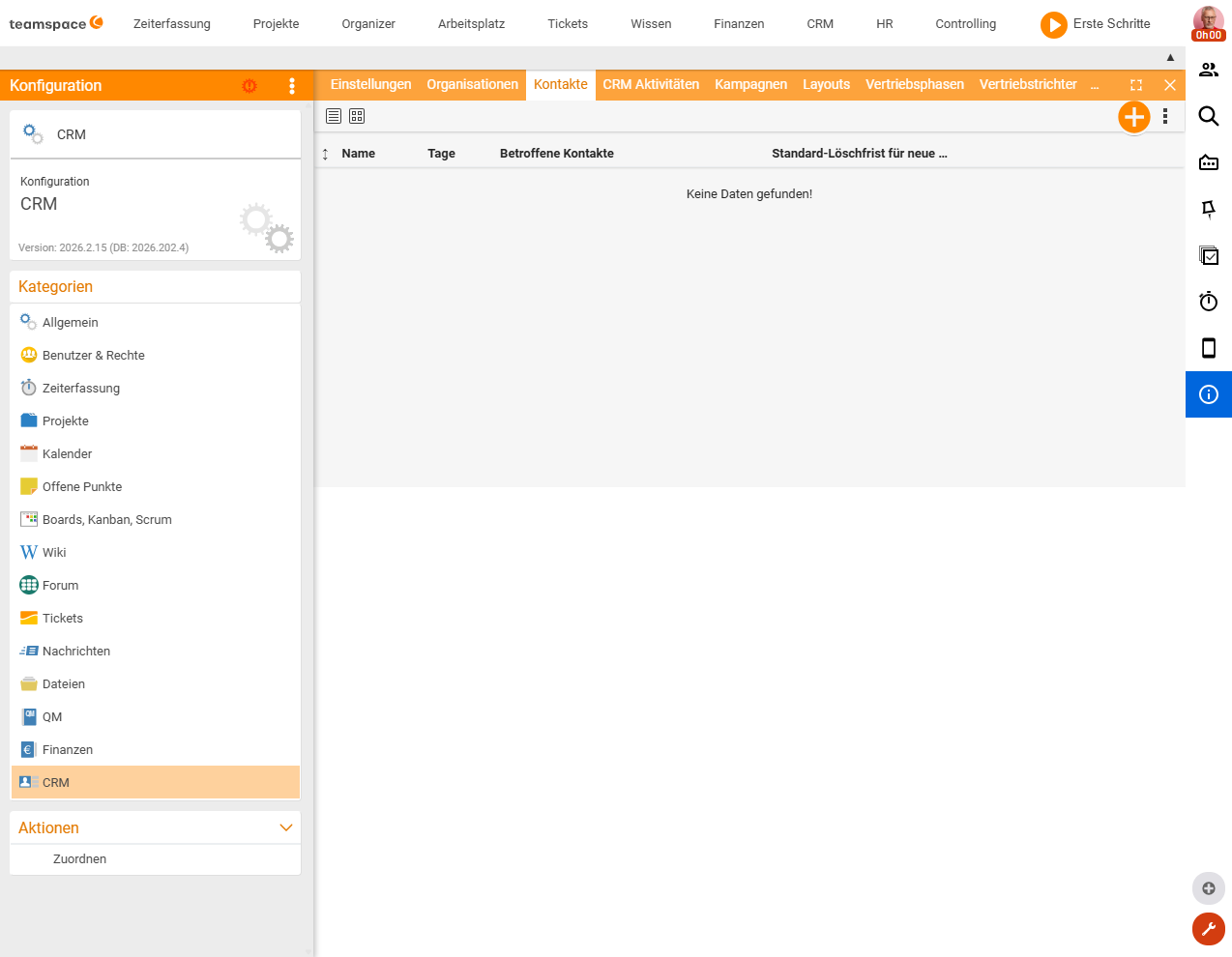The height and width of the screenshot is (957, 1232).
Task: Select the Dateien category
Action: [x=156, y=684]
